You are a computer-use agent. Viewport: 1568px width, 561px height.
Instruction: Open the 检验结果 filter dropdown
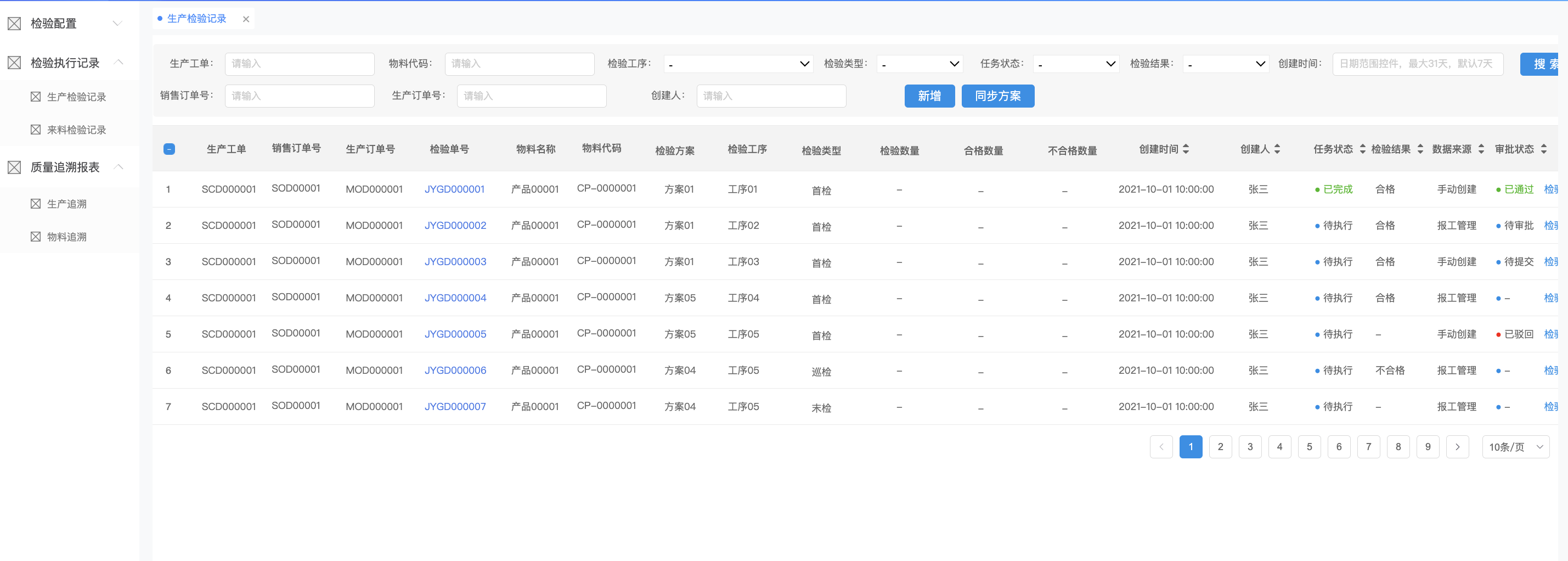pyautogui.click(x=1226, y=64)
